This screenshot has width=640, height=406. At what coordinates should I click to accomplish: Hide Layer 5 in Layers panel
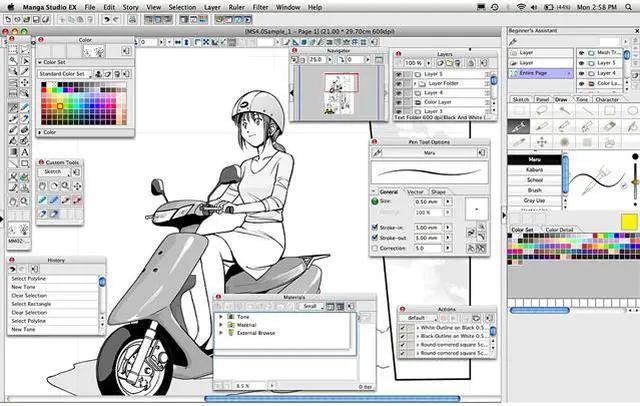pyautogui.click(x=398, y=74)
